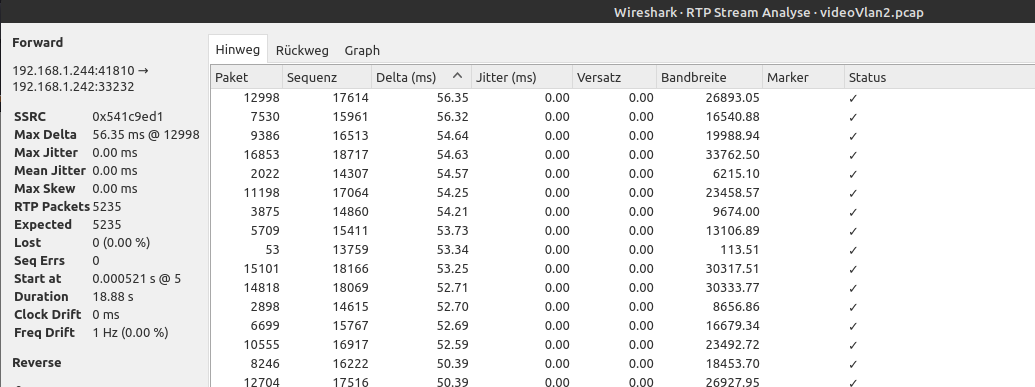
Task: Select the row for packet 3875
Action: 622,212
